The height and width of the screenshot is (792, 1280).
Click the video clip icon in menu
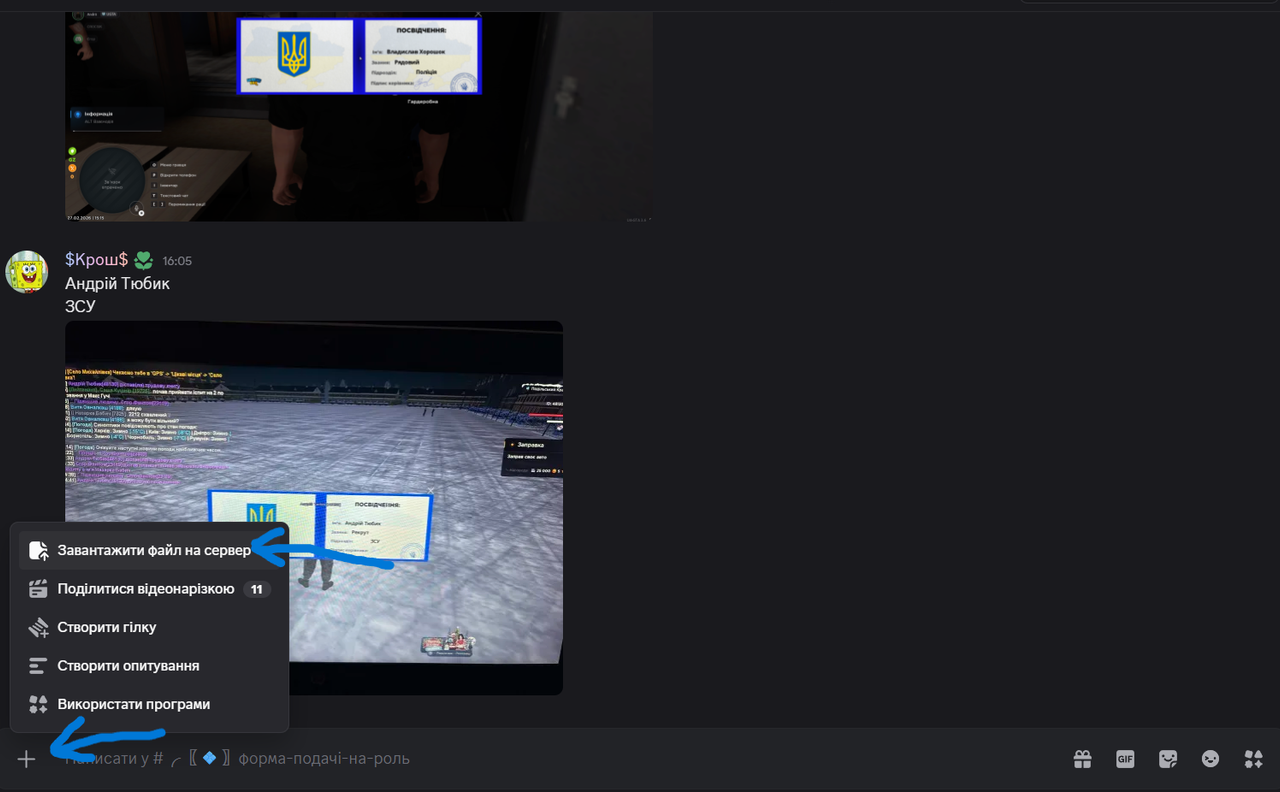pyautogui.click(x=38, y=589)
